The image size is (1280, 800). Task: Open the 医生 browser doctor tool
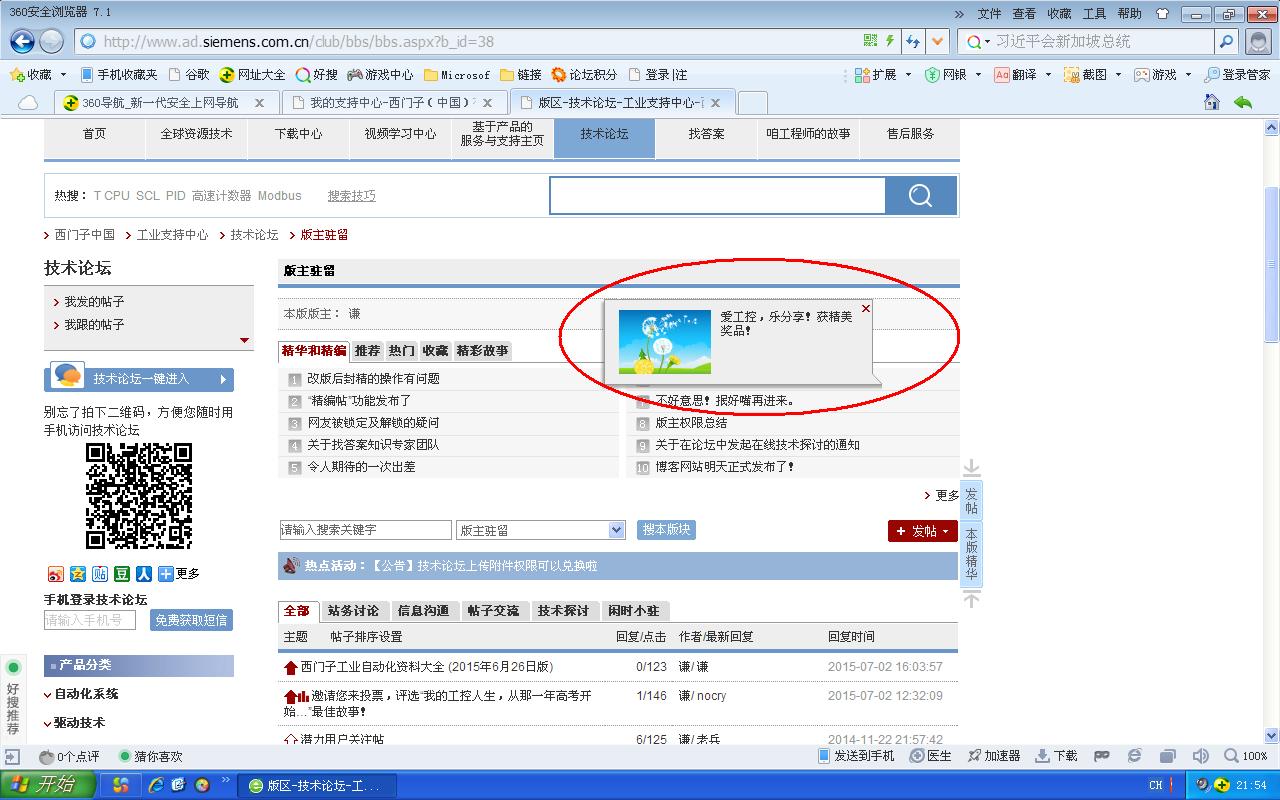pos(930,756)
